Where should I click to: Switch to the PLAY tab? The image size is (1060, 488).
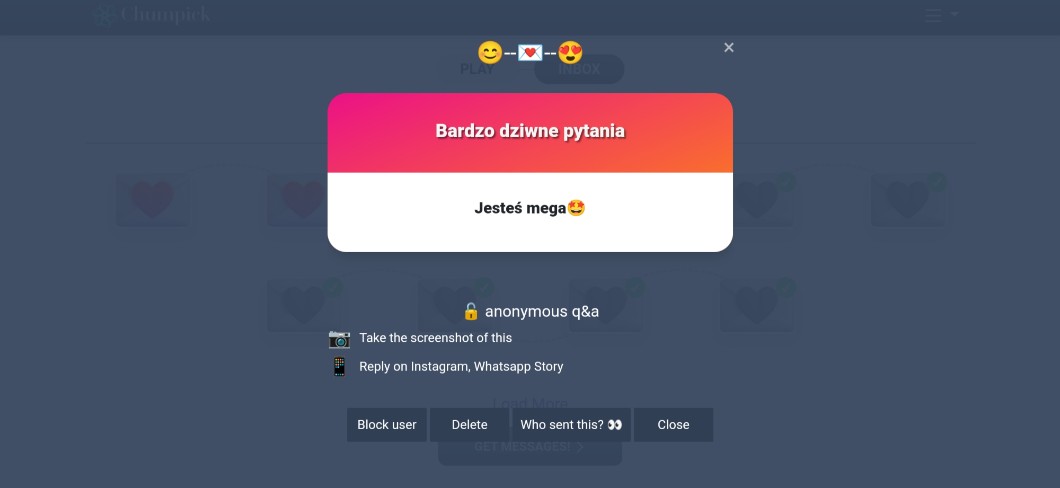(x=477, y=69)
